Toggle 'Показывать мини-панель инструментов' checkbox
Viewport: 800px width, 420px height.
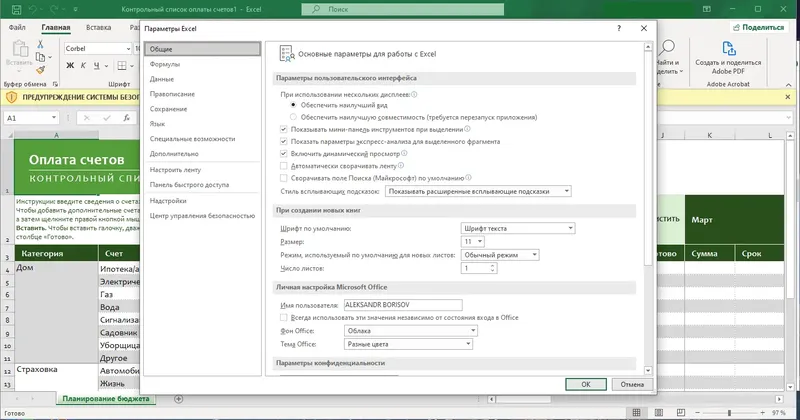(x=284, y=129)
